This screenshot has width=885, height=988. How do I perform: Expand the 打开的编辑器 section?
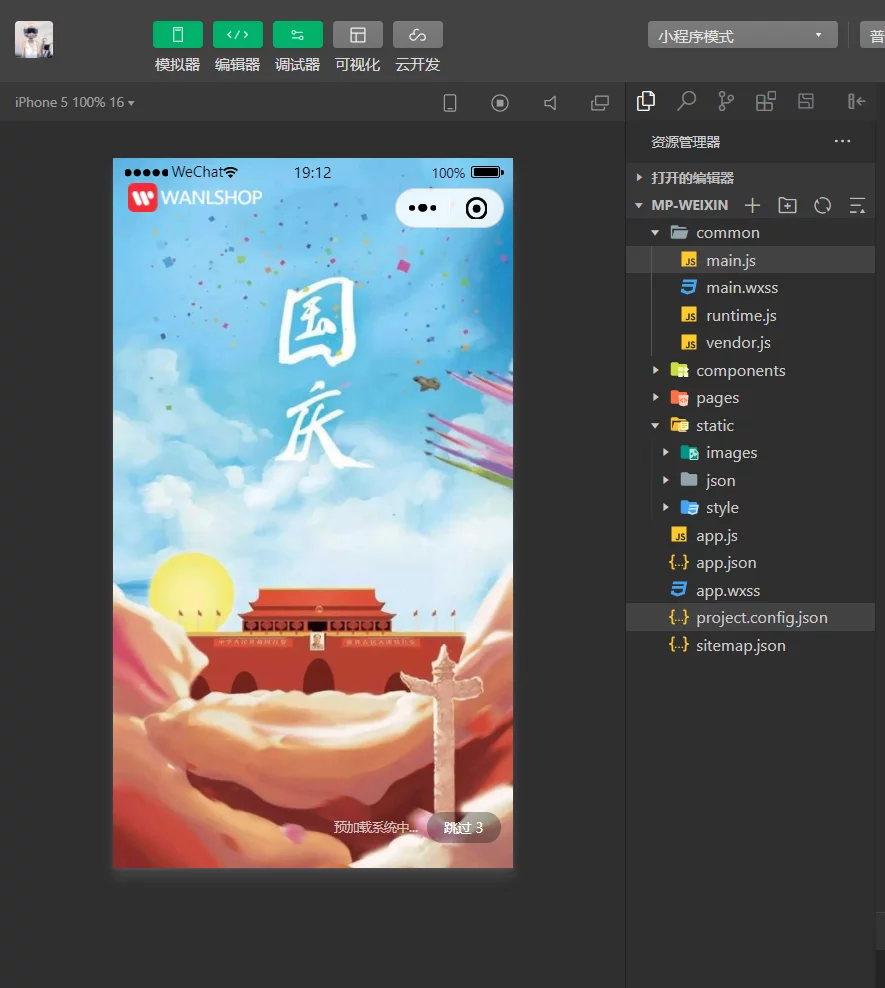(751, 178)
